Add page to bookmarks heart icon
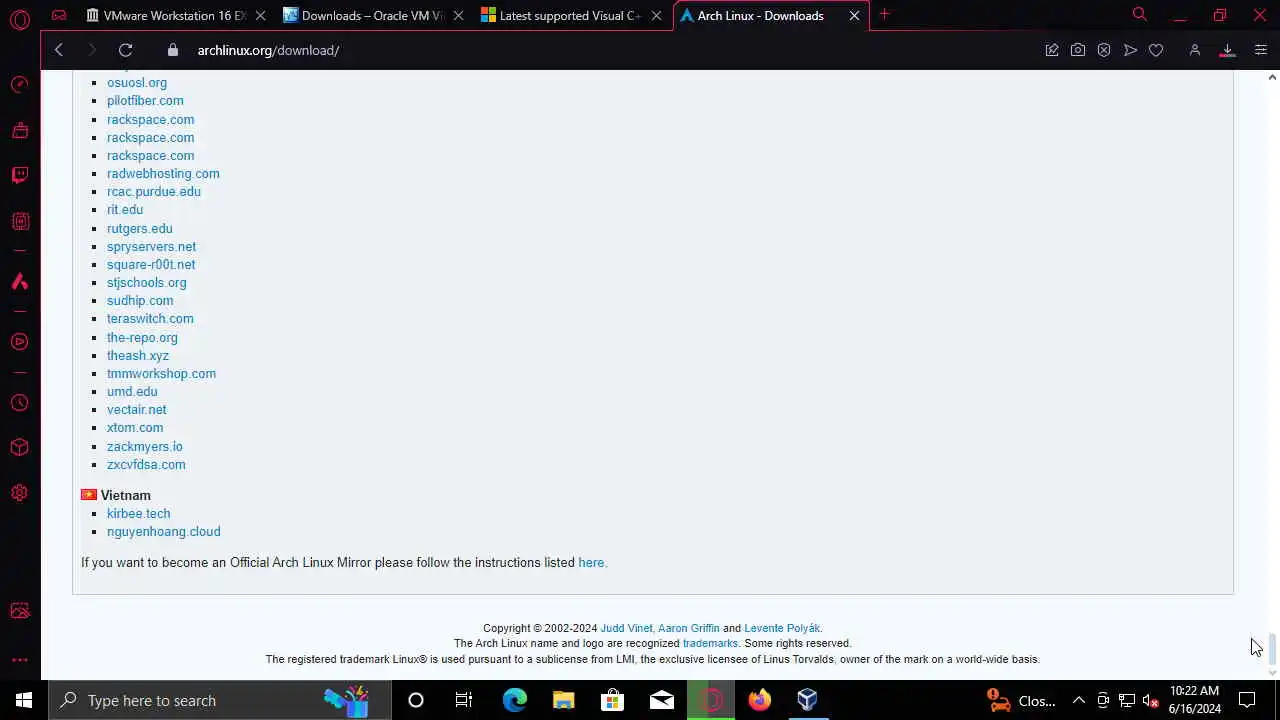This screenshot has width=1280, height=720. [1156, 50]
